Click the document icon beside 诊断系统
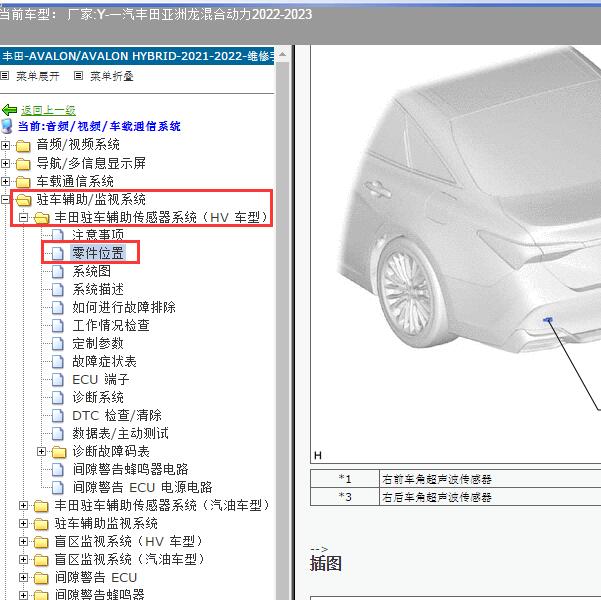601x600 pixels. (x=57, y=398)
